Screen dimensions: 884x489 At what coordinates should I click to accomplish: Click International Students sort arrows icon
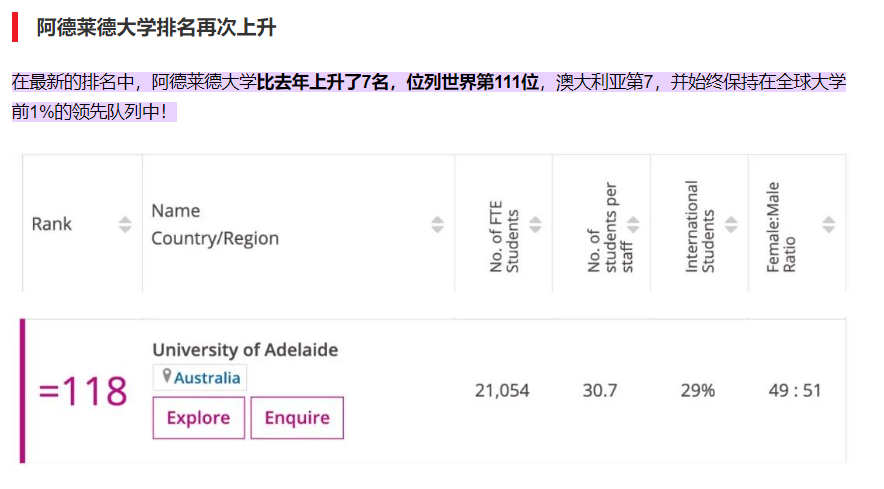(731, 225)
